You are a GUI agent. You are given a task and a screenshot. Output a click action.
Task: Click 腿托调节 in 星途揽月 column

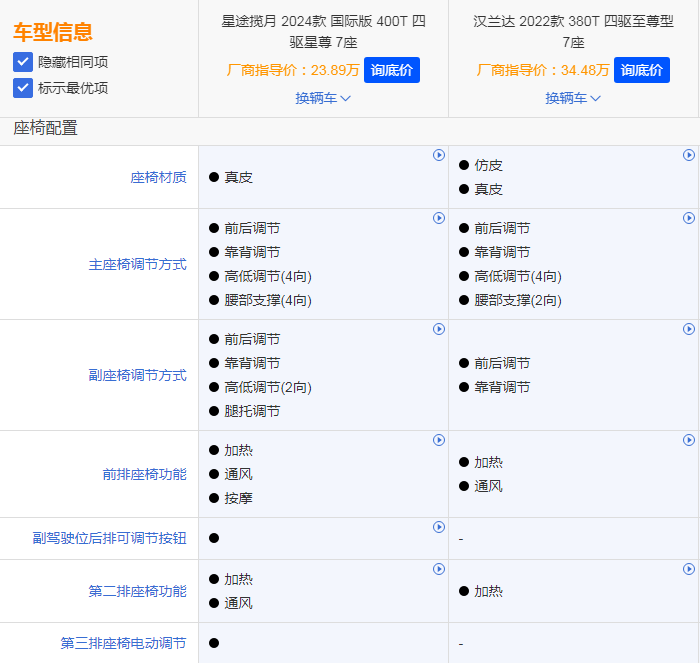252,411
